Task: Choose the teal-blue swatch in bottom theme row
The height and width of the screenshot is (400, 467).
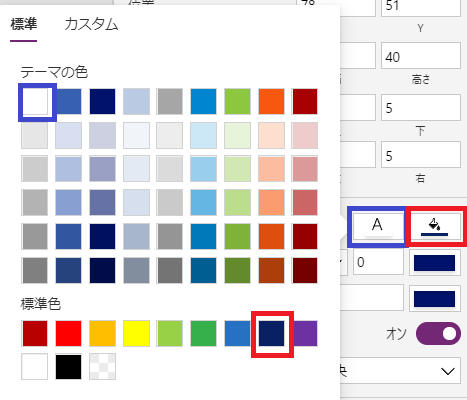Action: click(x=204, y=270)
